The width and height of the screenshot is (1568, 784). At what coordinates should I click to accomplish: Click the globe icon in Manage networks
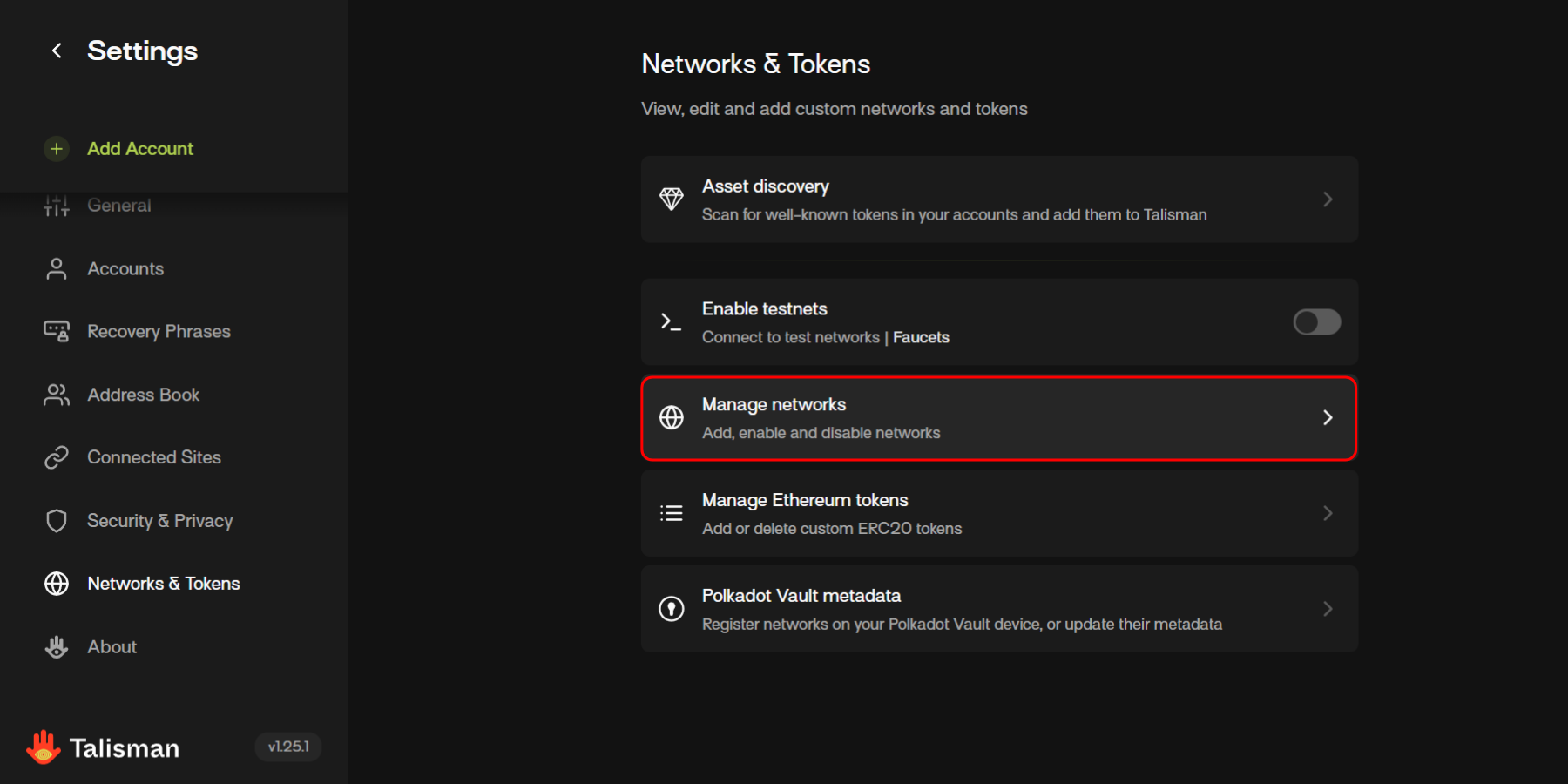pos(671,418)
